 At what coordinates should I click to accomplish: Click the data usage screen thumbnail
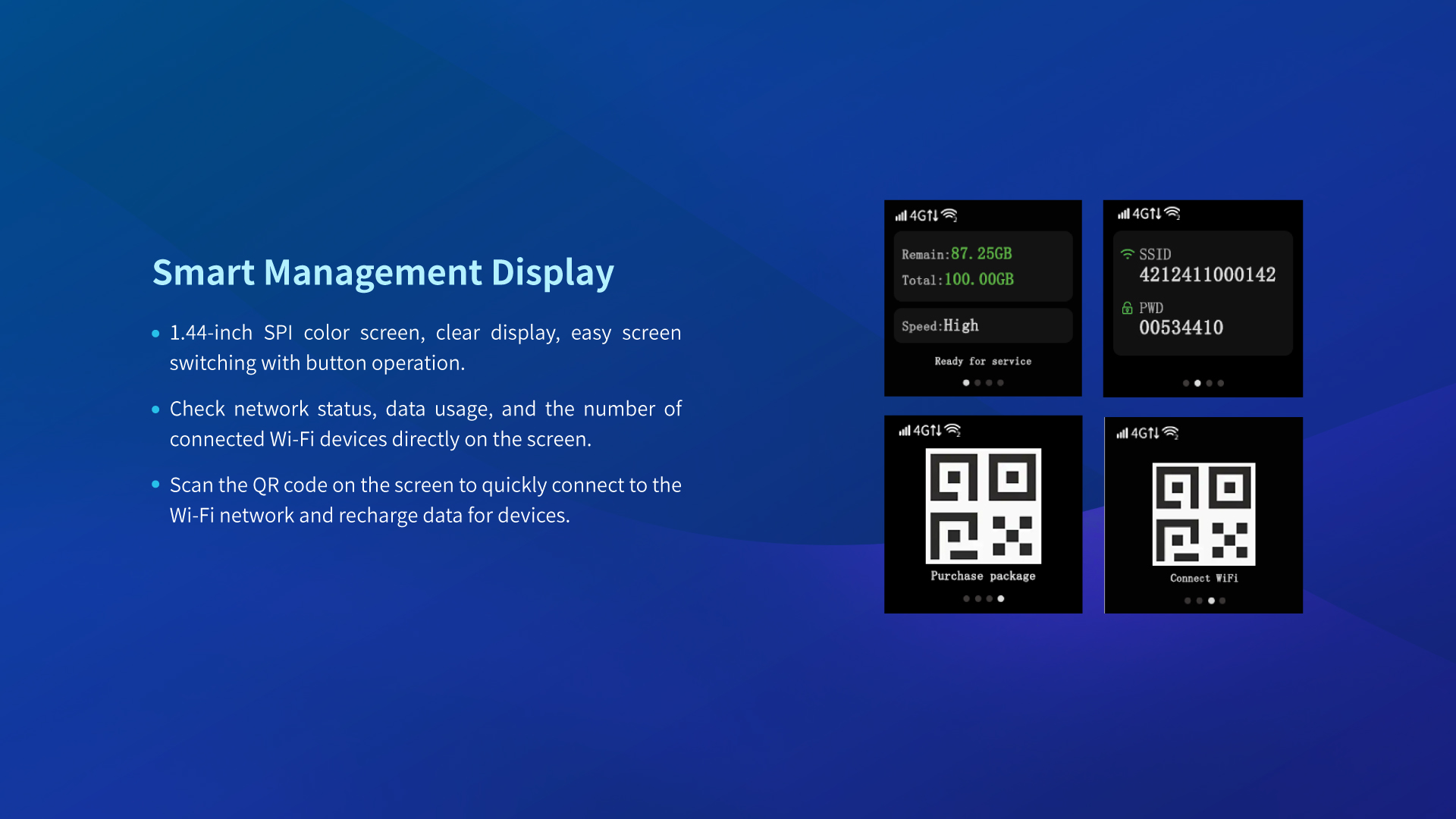tap(983, 298)
